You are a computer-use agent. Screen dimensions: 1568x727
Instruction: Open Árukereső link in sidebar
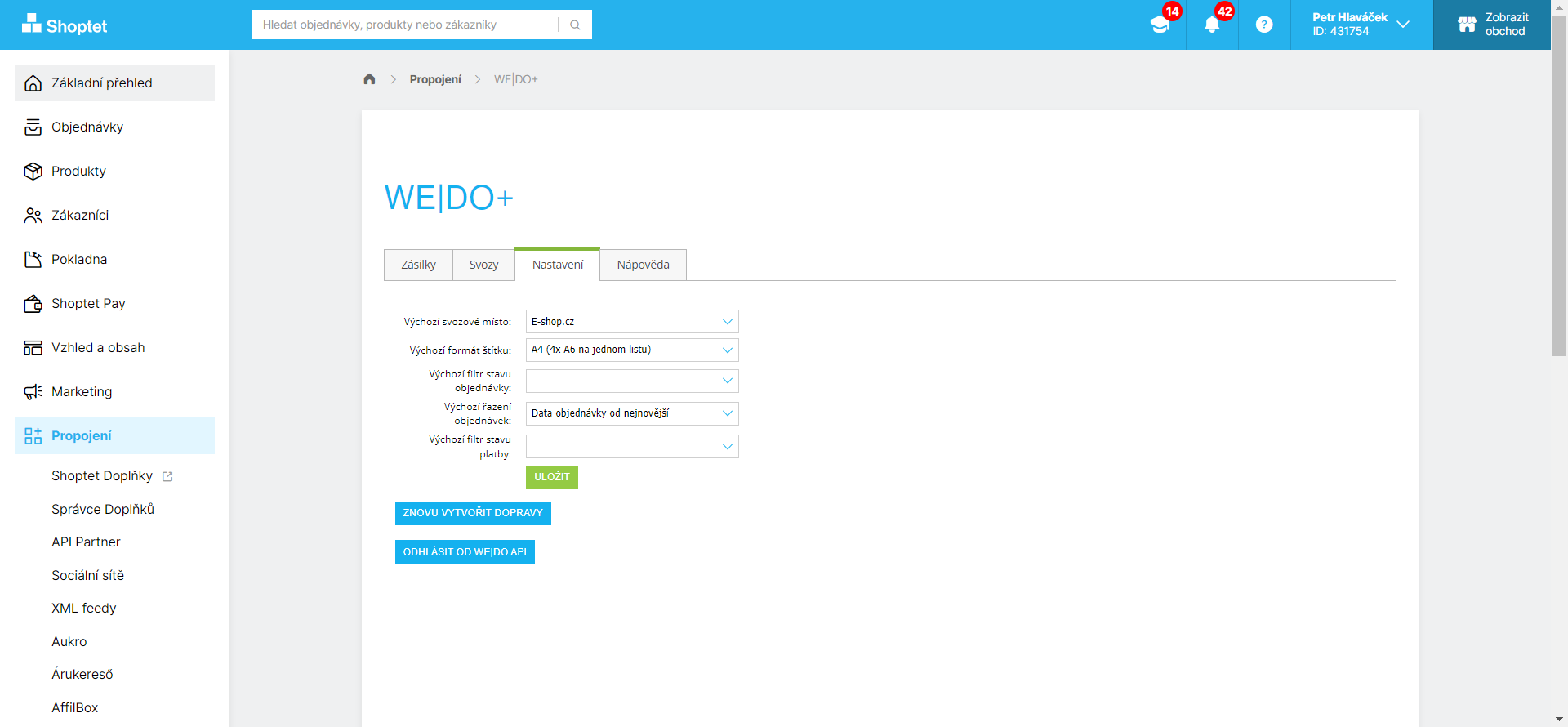coord(82,675)
